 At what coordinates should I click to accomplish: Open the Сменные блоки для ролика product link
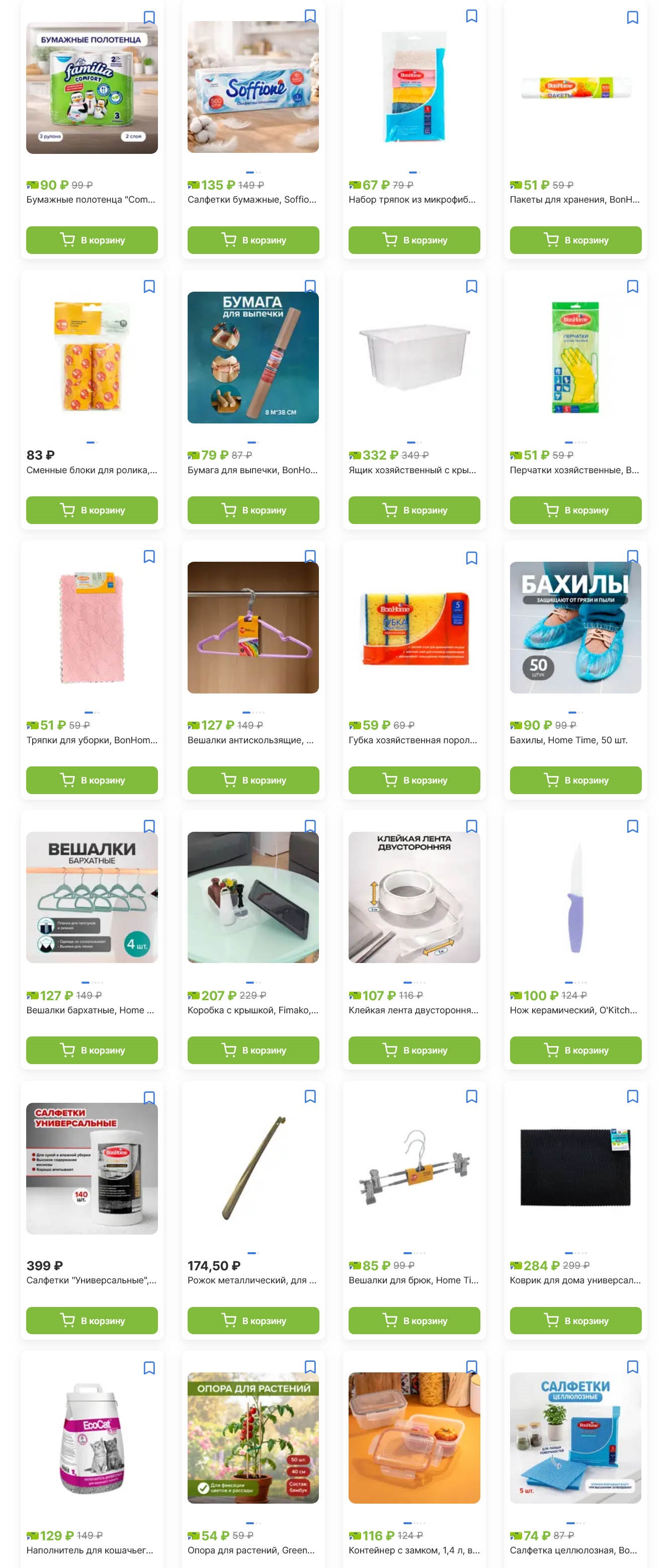pyautogui.click(x=92, y=470)
